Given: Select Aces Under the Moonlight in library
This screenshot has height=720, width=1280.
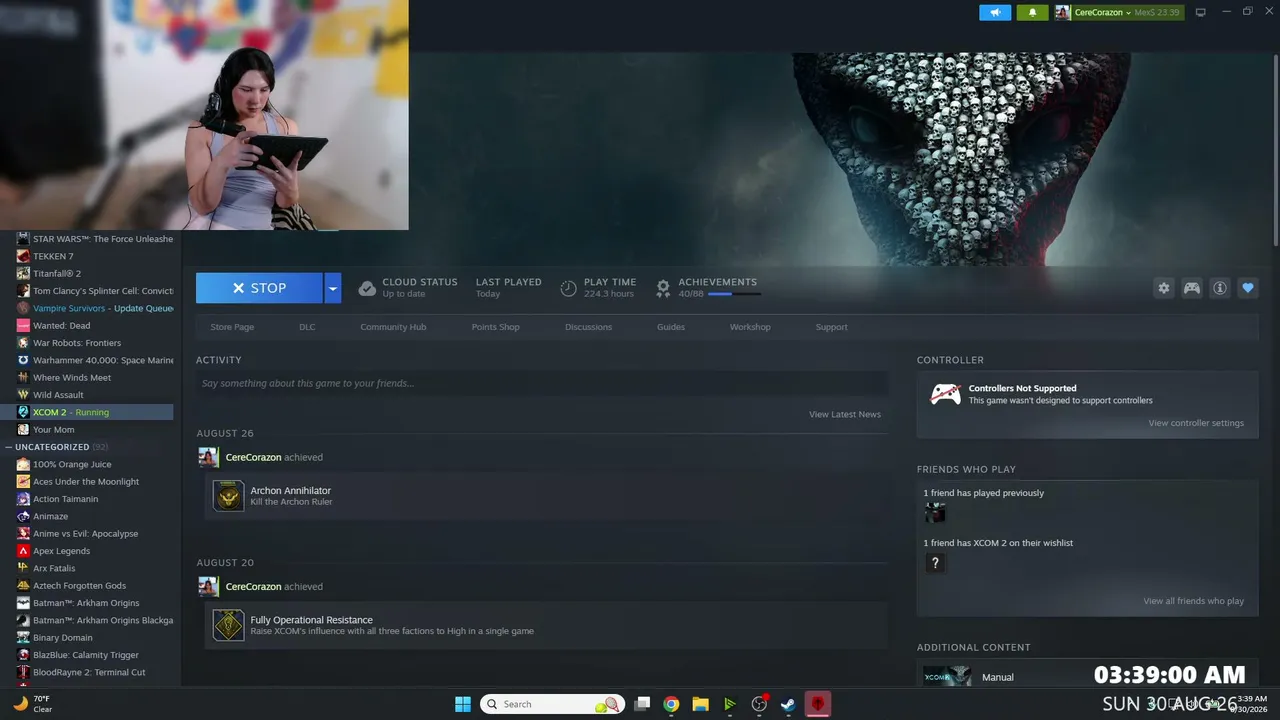Looking at the screenshot, I should tap(87, 482).
